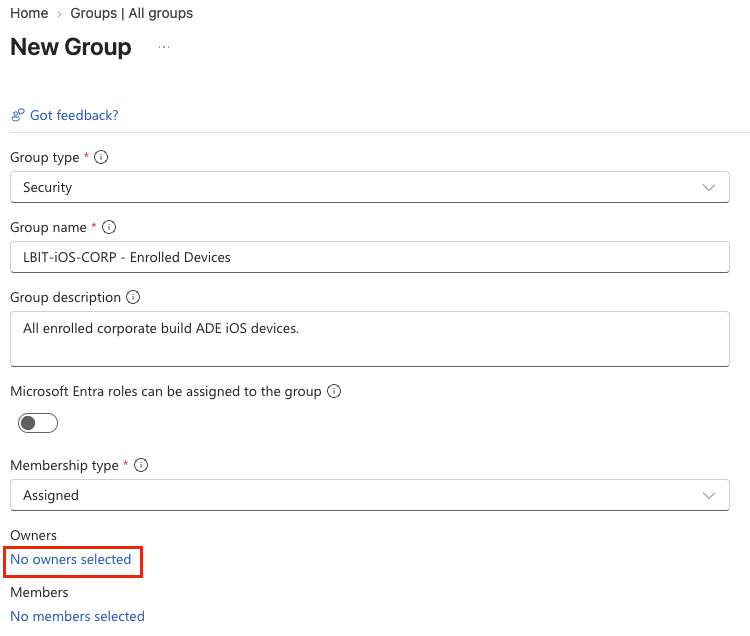Navigate to Groups | All groups breadcrumb
This screenshot has width=750, height=636.
pos(132,13)
